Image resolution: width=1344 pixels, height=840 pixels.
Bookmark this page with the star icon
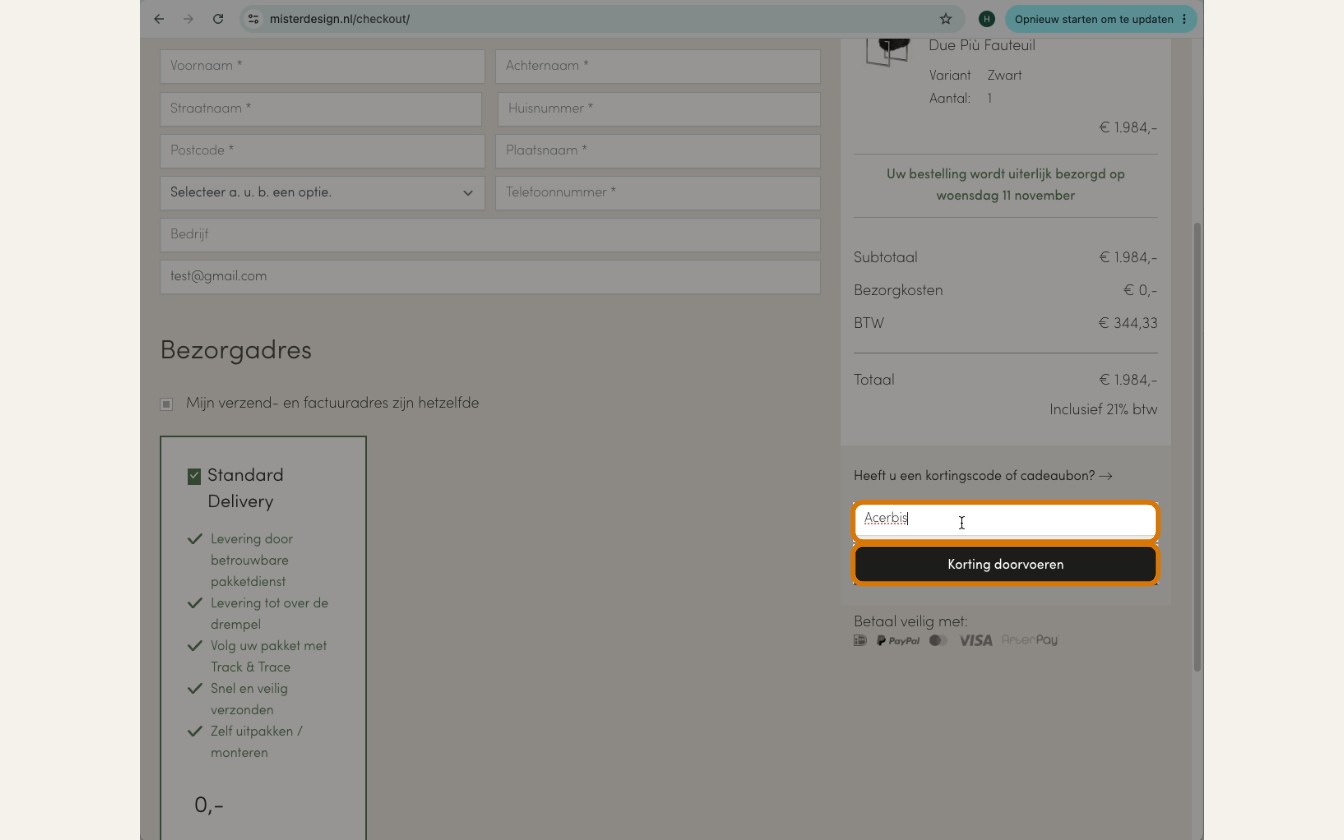(946, 19)
